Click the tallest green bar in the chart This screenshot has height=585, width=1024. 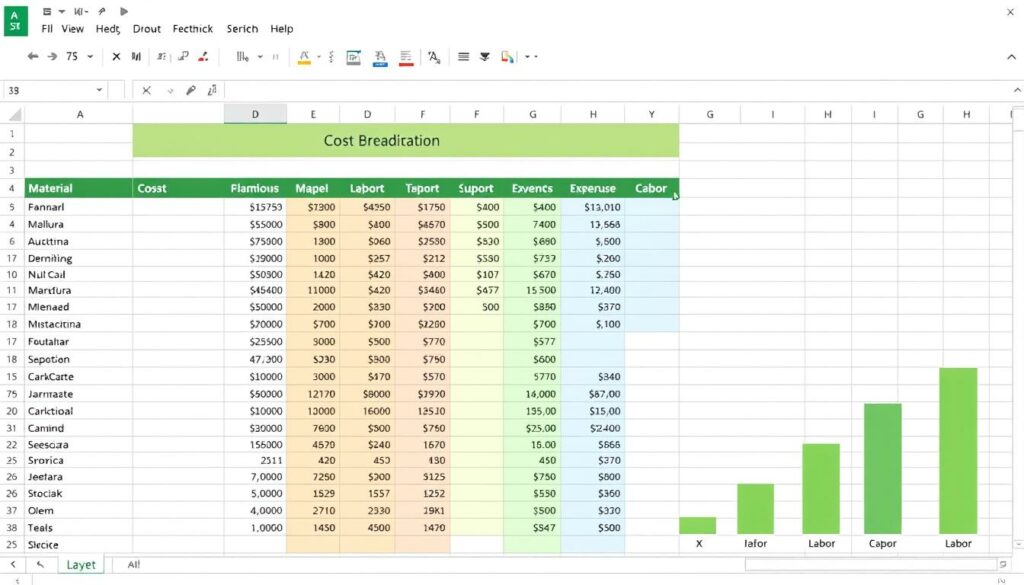[x=958, y=451]
